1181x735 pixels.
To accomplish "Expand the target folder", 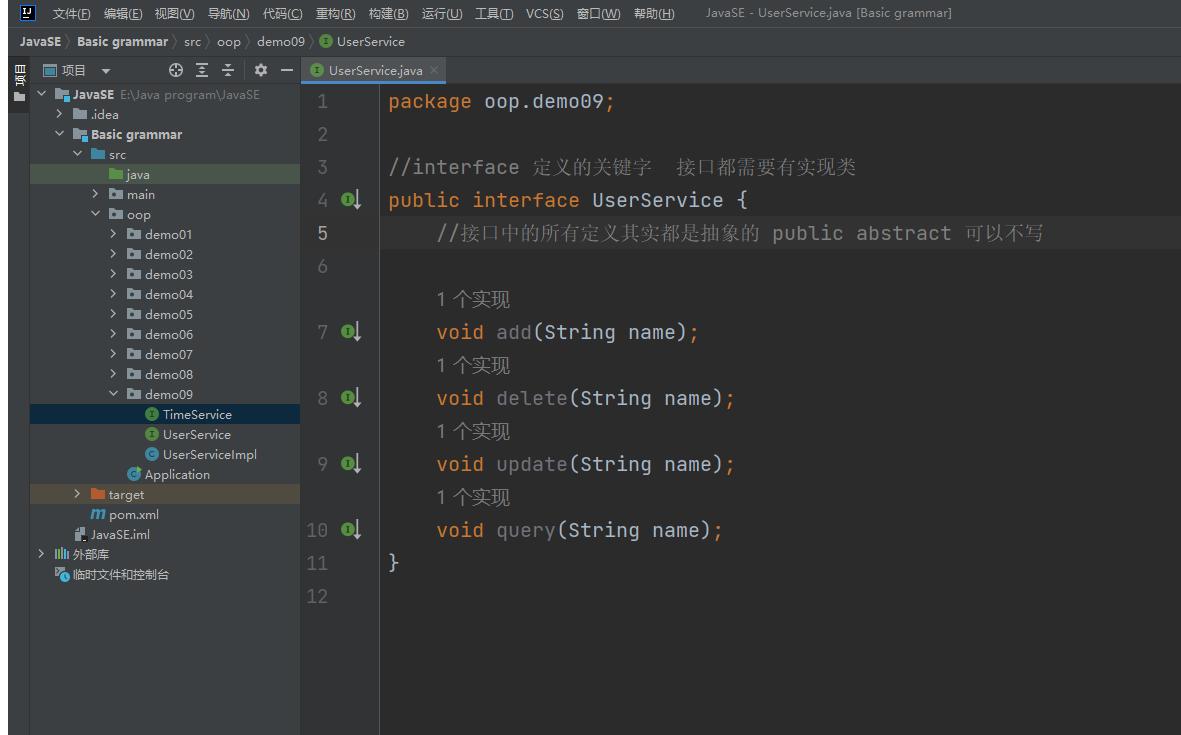I will coord(78,494).
